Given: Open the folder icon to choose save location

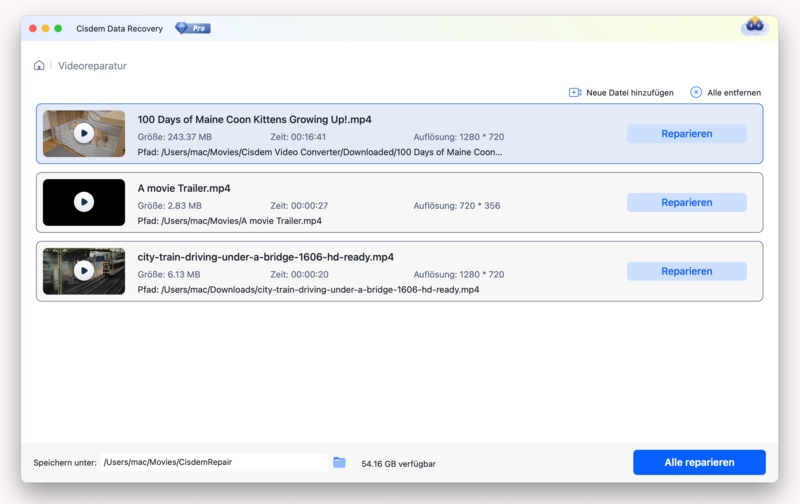Looking at the screenshot, I should tap(339, 463).
